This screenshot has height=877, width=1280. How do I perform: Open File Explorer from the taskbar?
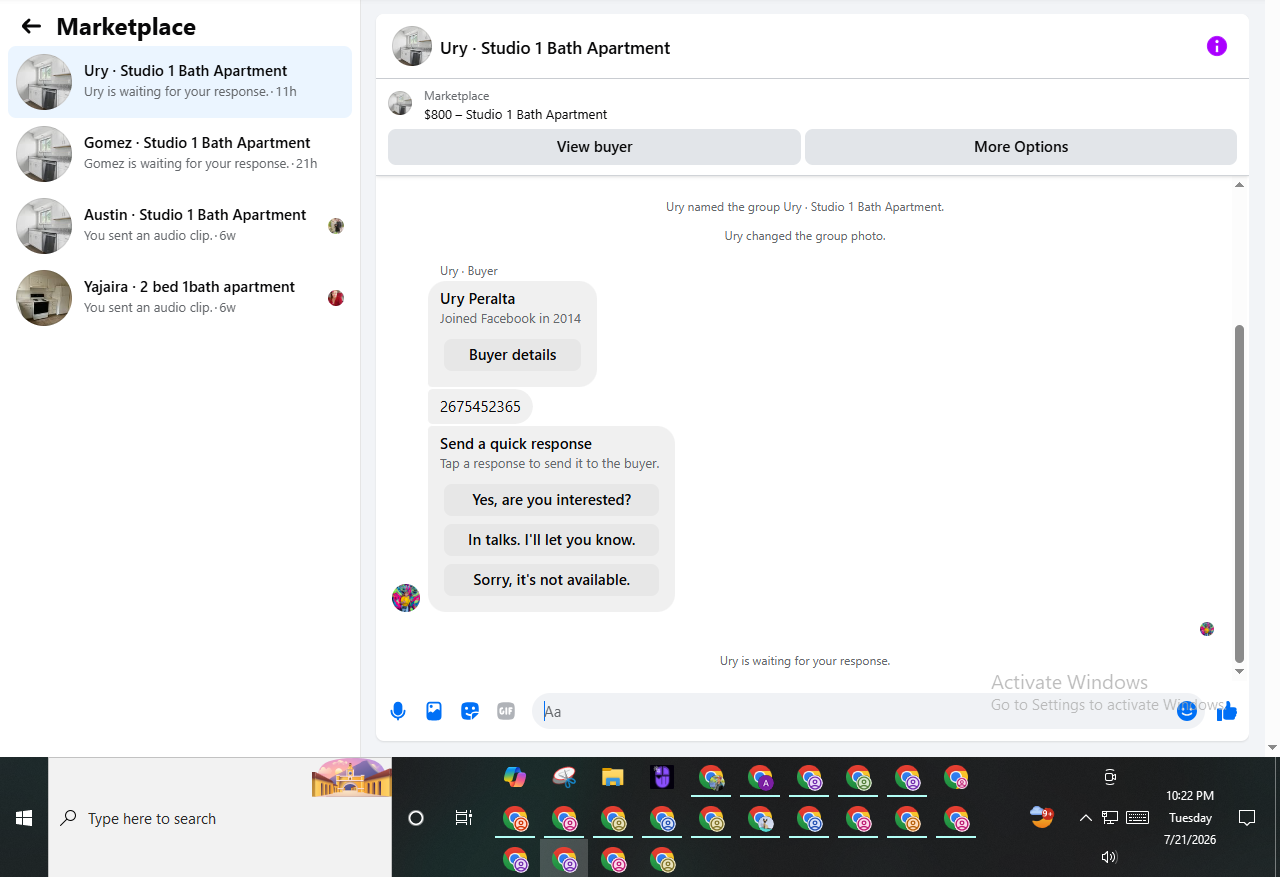(613, 777)
